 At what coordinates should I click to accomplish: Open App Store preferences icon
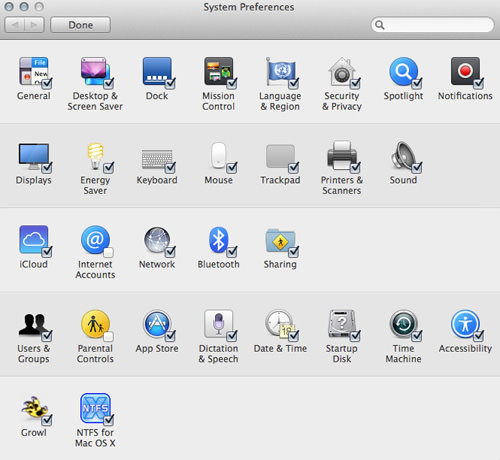[x=157, y=324]
